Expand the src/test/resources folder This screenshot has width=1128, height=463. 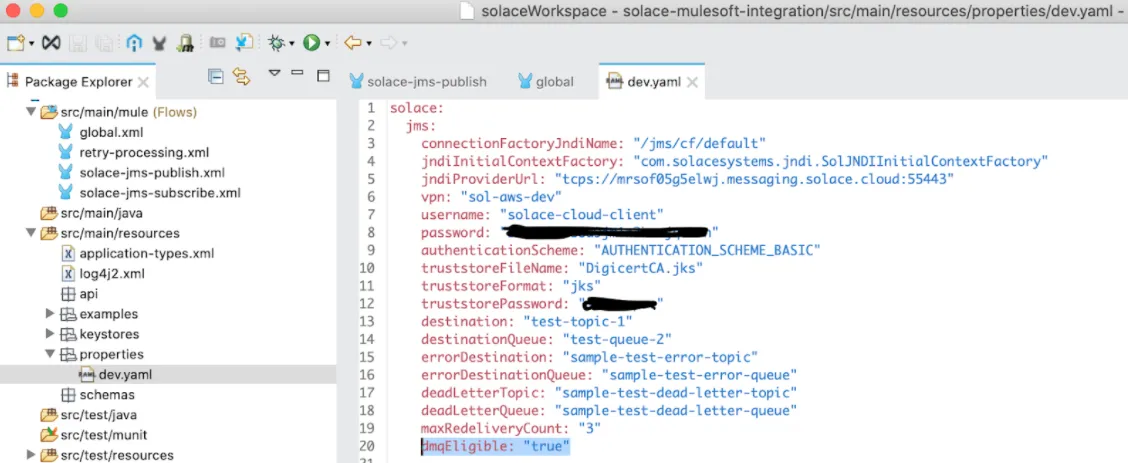(x=30, y=454)
